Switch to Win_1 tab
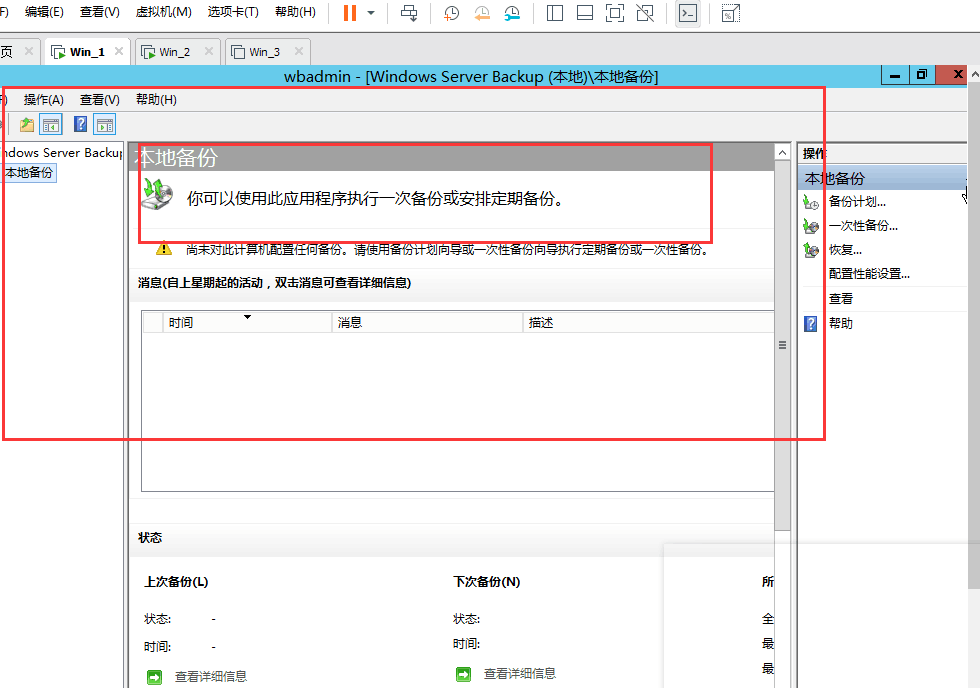The image size is (980, 688). [x=86, y=52]
